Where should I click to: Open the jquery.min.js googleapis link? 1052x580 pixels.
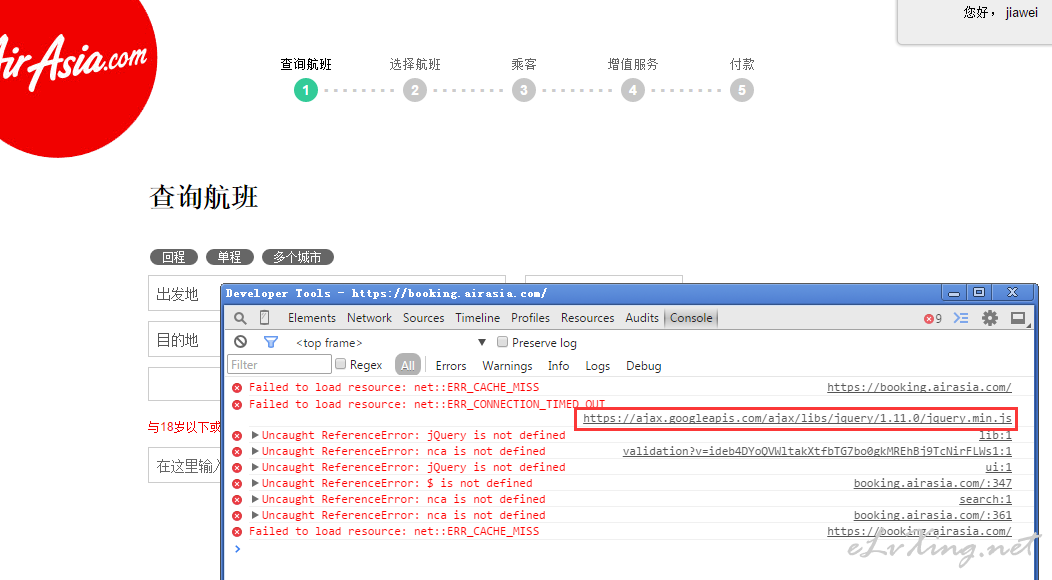[797, 418]
